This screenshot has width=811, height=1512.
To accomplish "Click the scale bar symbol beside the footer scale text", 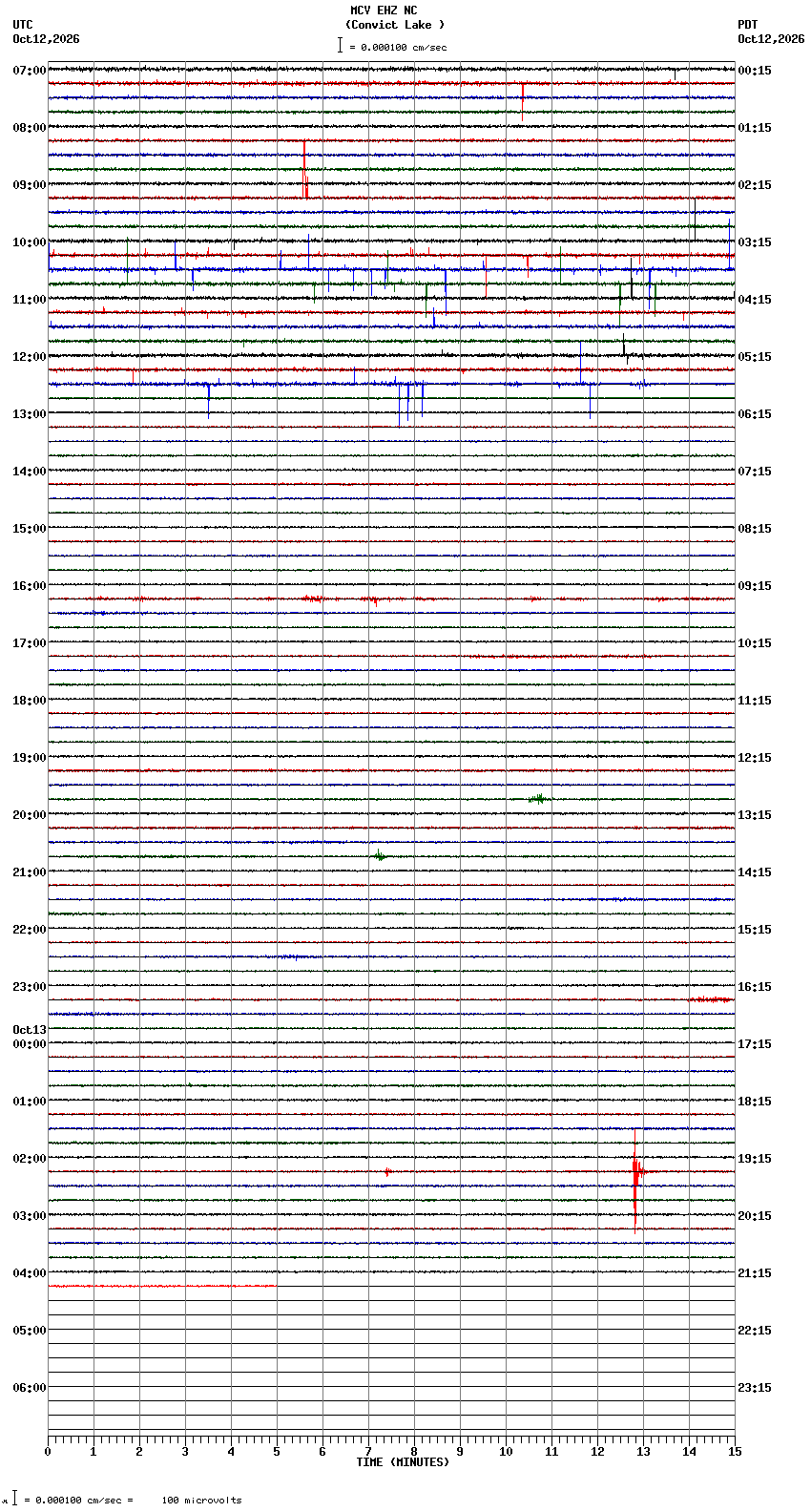I will (x=14, y=1498).
